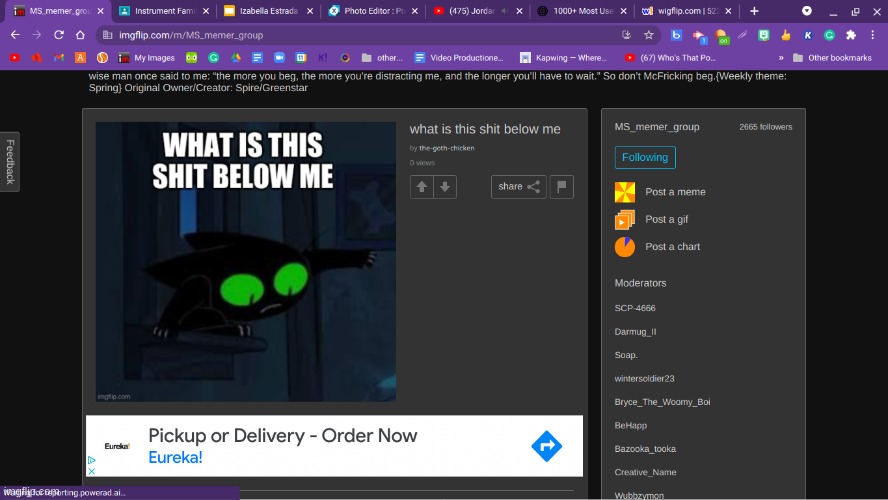Open moderator wintersoldier23's profile
Image resolution: width=888 pixels, height=500 pixels.
644,378
